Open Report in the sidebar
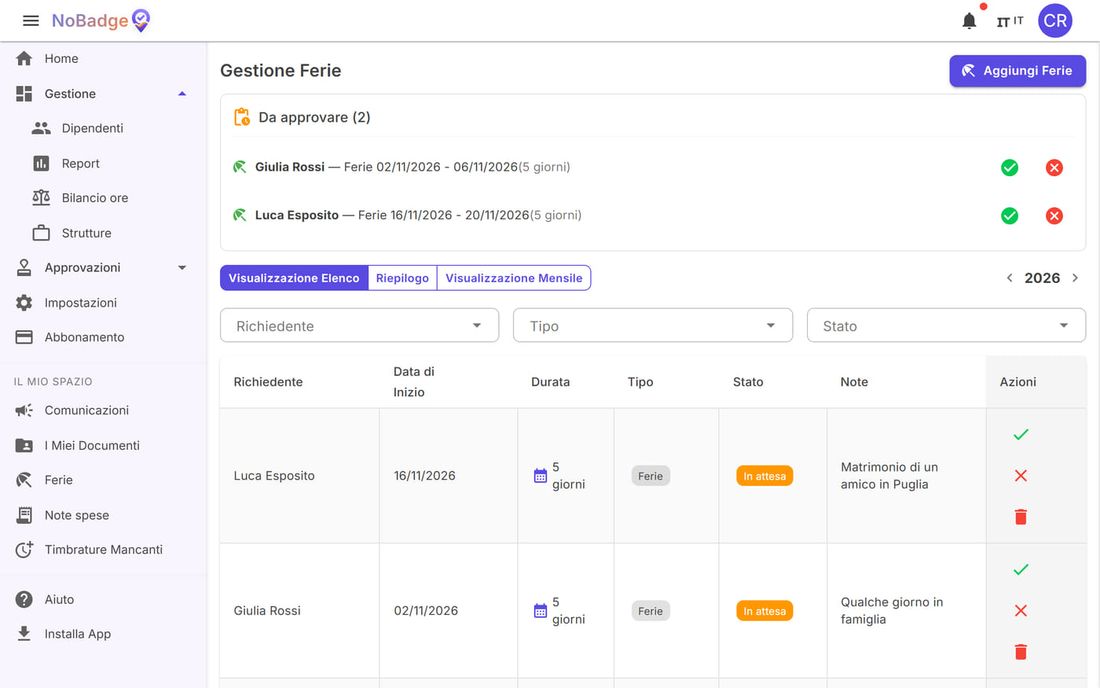 pyautogui.click(x=103, y=163)
